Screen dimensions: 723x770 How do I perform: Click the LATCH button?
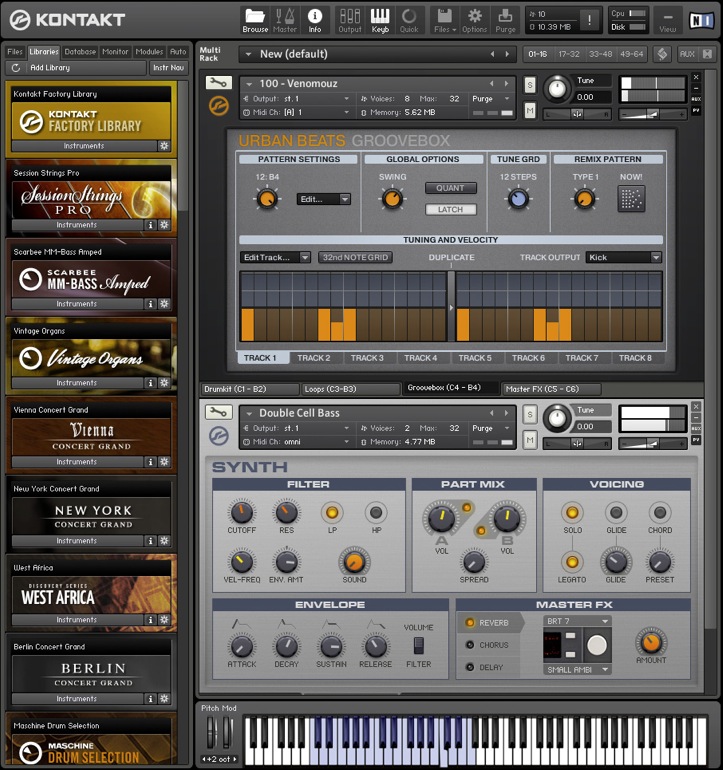pyautogui.click(x=450, y=210)
